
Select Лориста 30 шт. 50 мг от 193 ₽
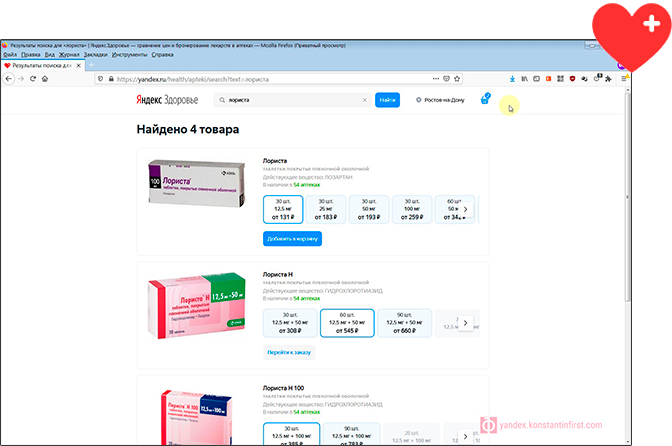coord(369,209)
